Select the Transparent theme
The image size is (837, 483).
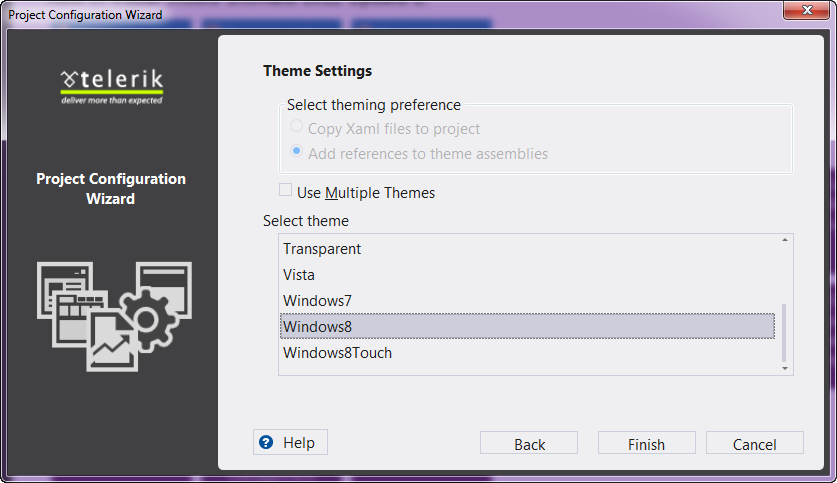point(322,249)
